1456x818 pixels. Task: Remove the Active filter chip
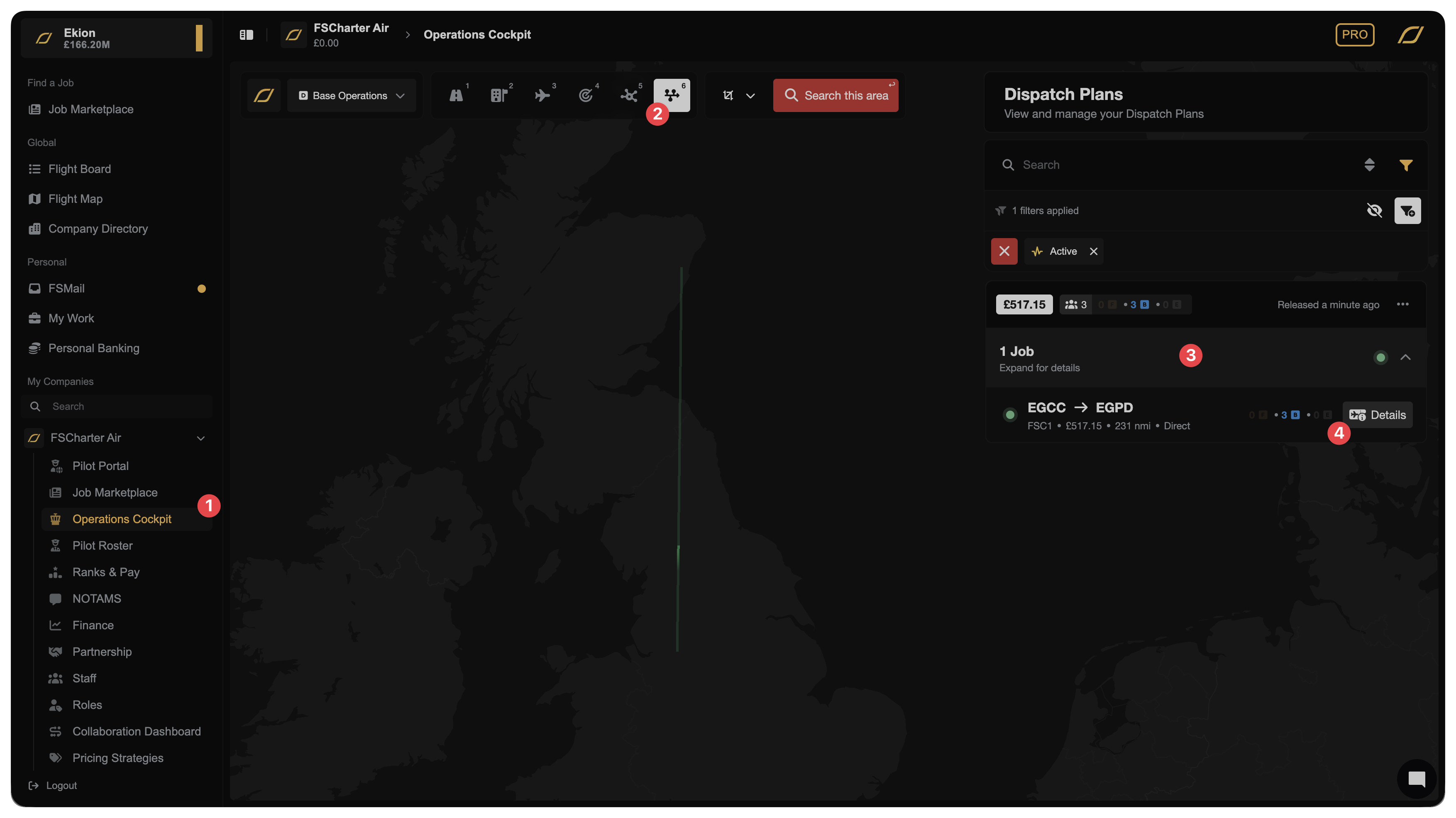(1094, 251)
